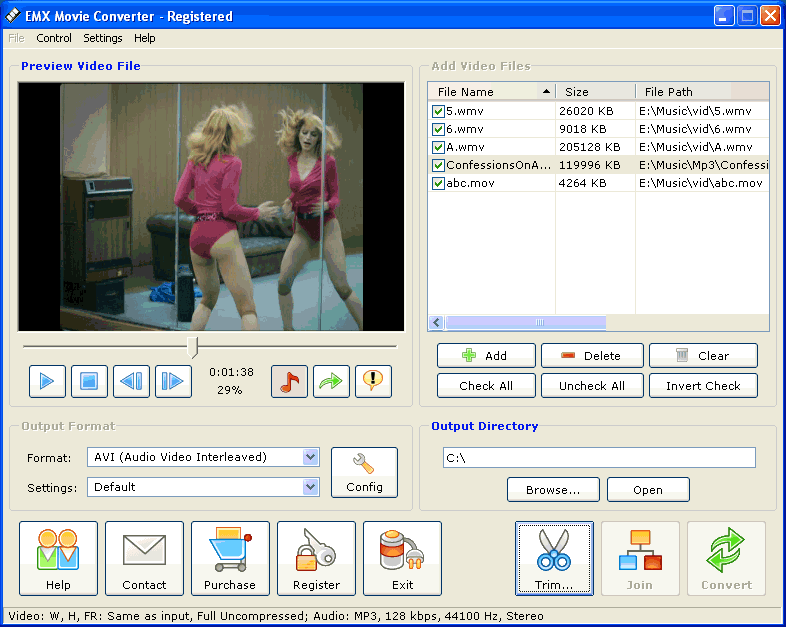This screenshot has height=627, width=786.
Task: Step back one frame in the preview
Action: pyautogui.click(x=131, y=381)
